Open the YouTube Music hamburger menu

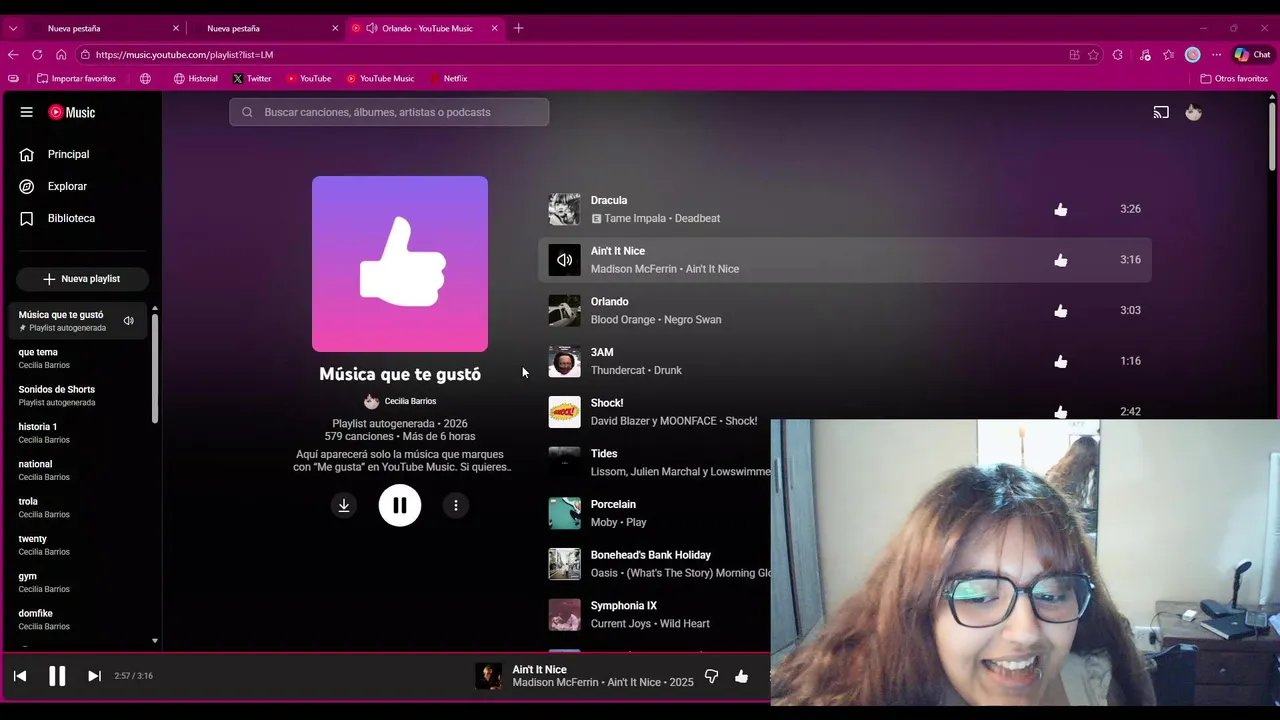click(26, 112)
